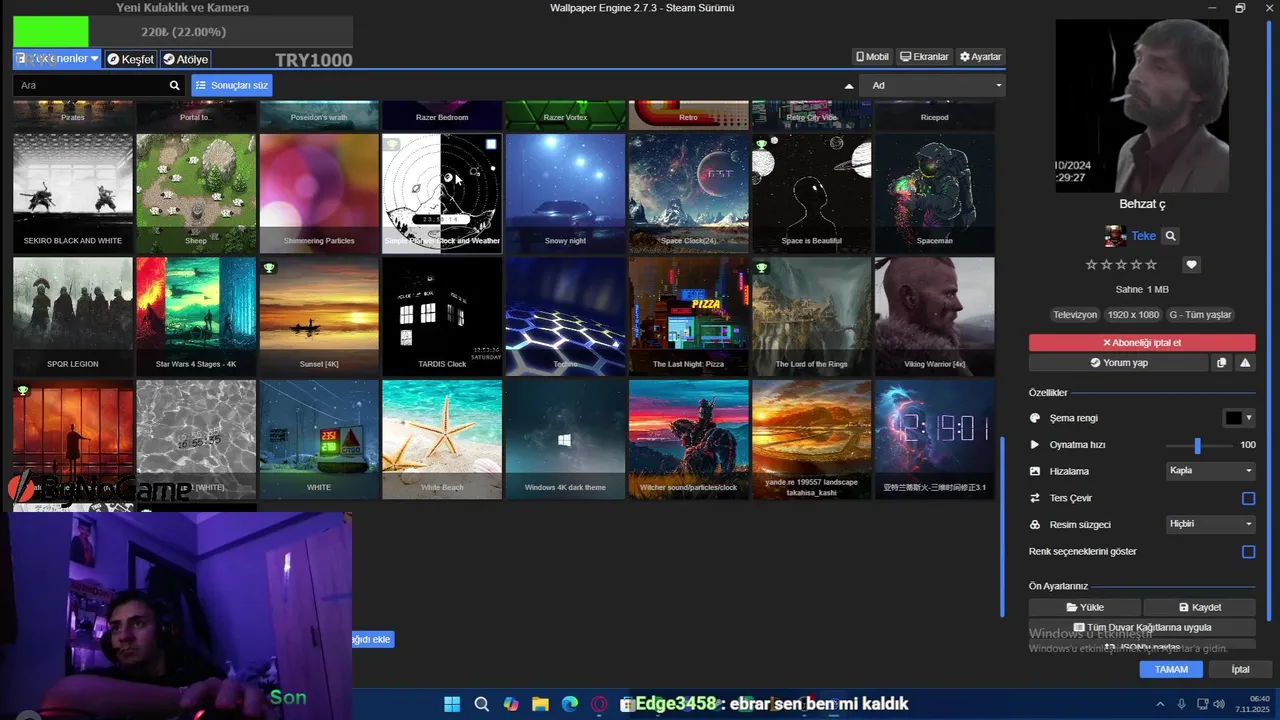
Task: Click the Yorum yap comment button
Action: click(1119, 363)
